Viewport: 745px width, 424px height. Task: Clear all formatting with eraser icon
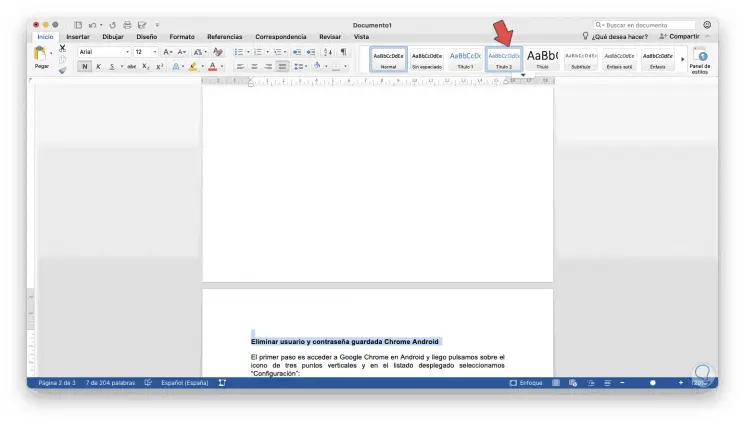pyautogui.click(x=218, y=52)
